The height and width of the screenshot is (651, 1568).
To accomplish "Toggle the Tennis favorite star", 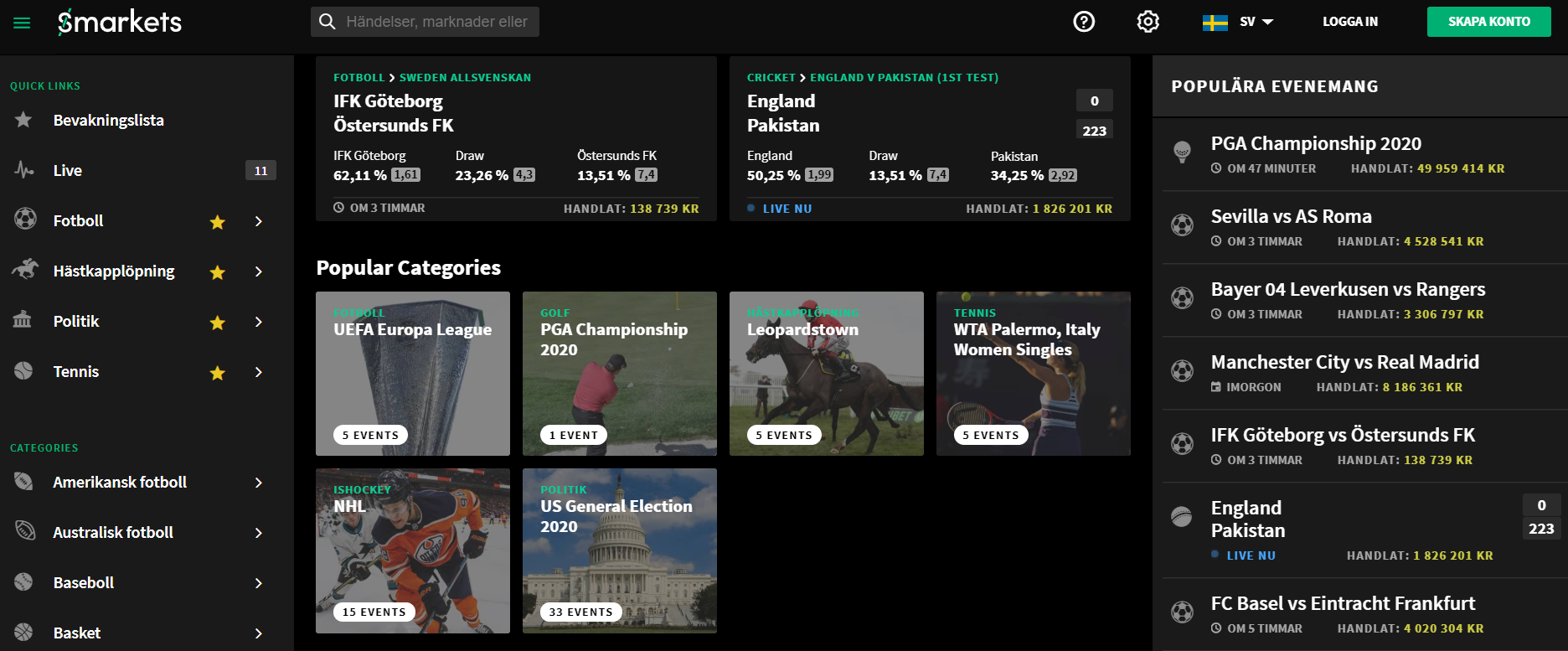I will pyautogui.click(x=217, y=372).
